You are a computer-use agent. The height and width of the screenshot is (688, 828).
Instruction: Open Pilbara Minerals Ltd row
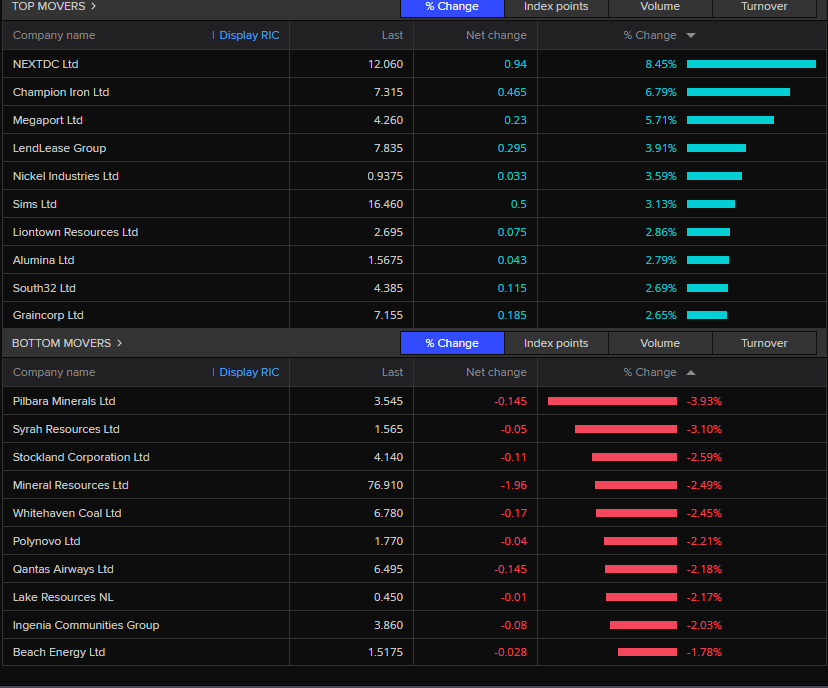click(x=414, y=401)
